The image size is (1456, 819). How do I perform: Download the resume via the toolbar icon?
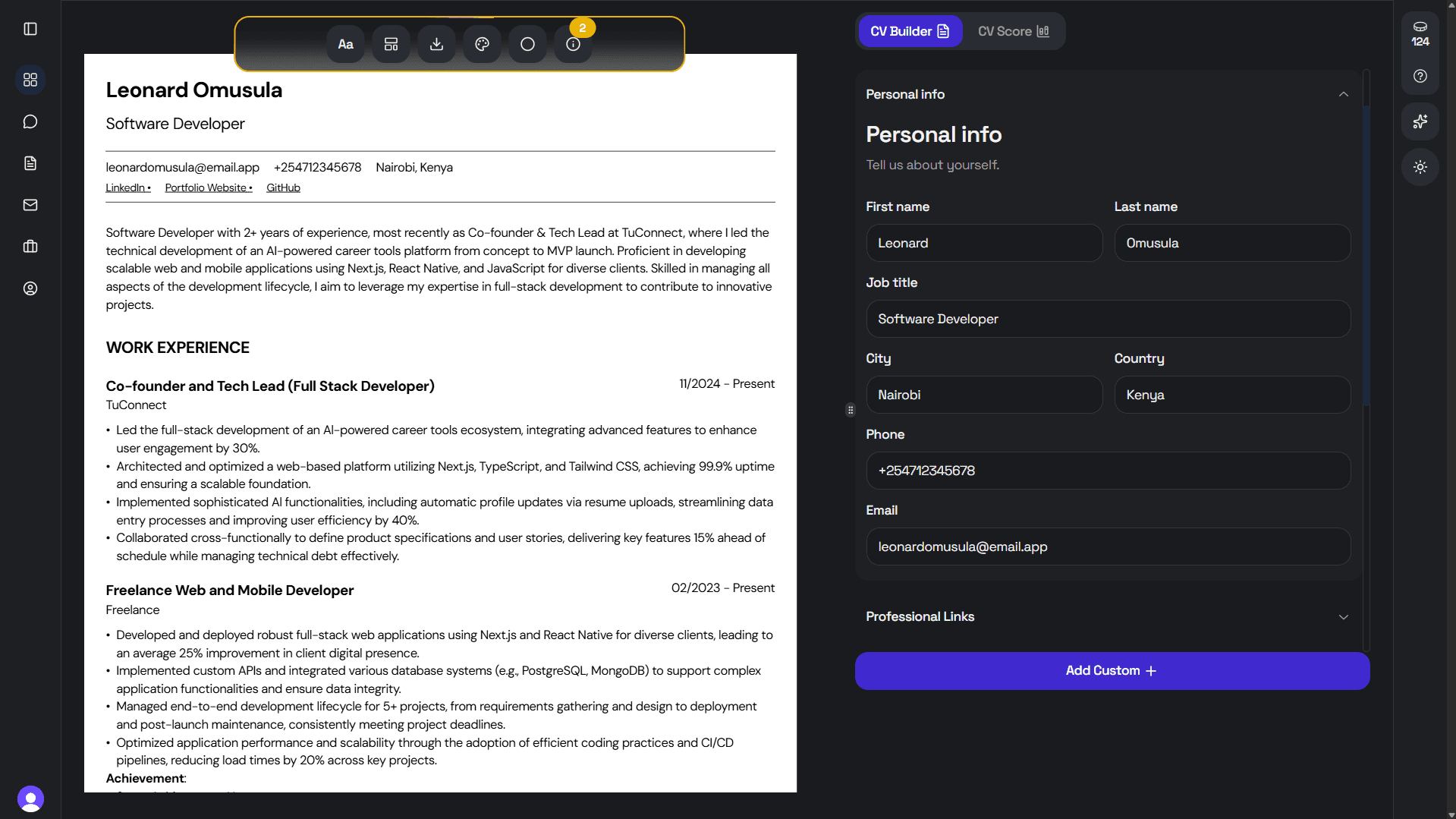point(436,43)
